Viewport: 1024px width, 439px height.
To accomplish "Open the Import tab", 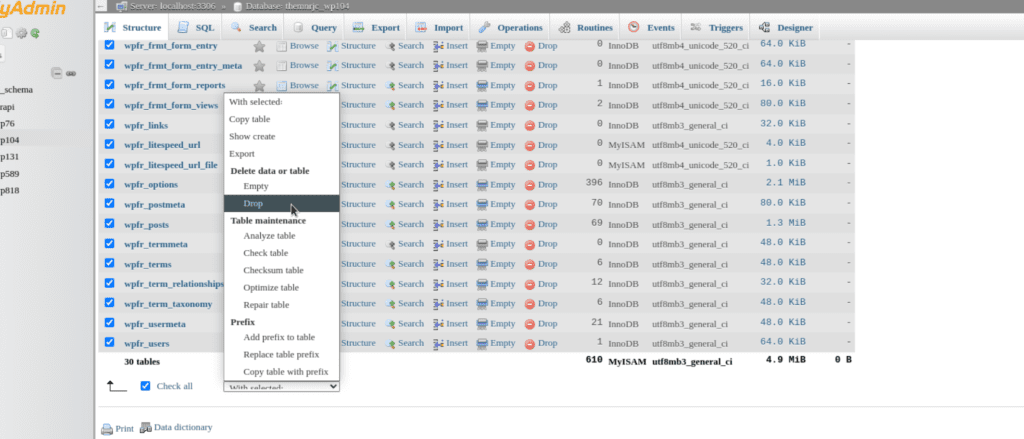I will click(440, 28).
